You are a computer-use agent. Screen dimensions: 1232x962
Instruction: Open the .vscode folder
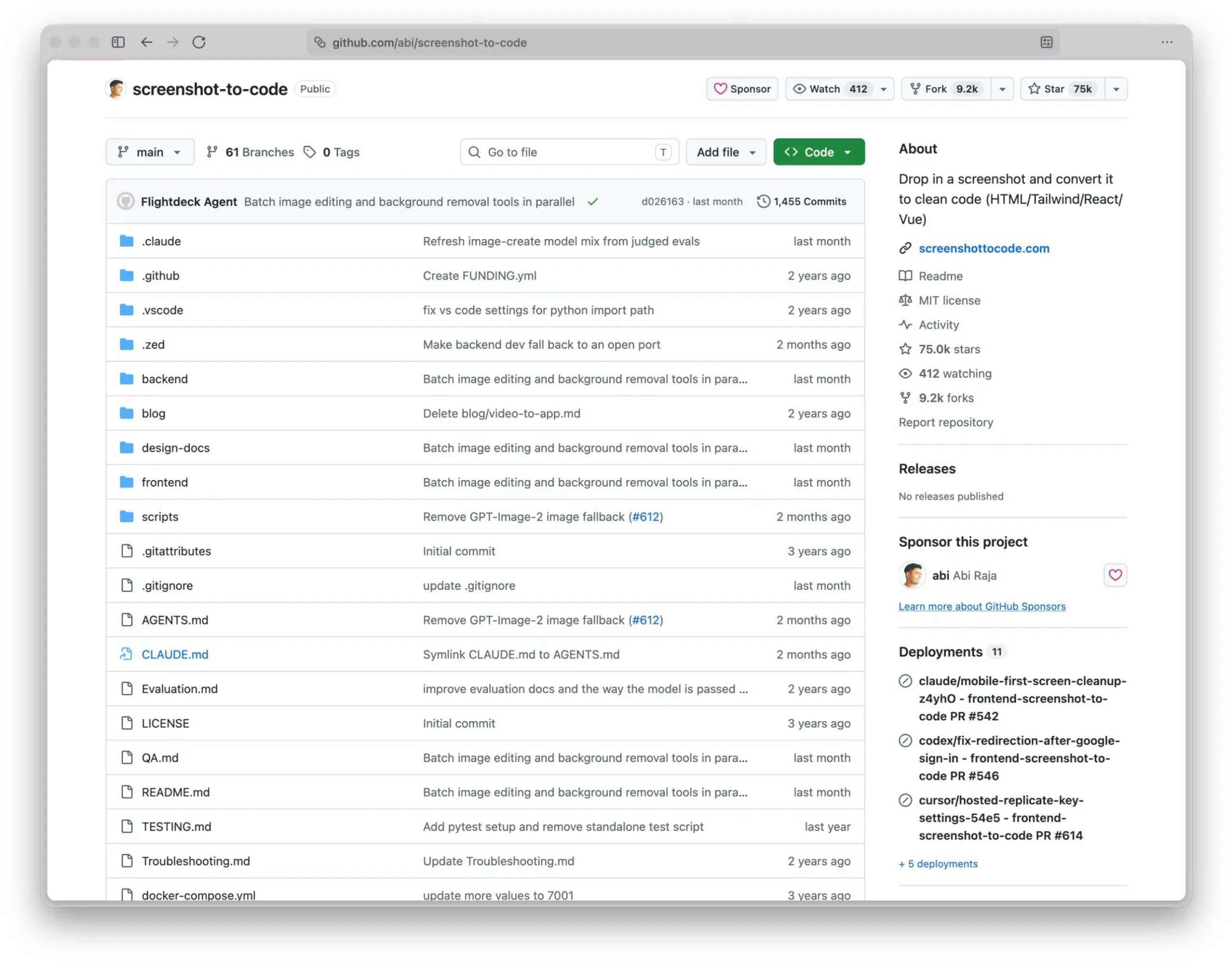[163, 310]
